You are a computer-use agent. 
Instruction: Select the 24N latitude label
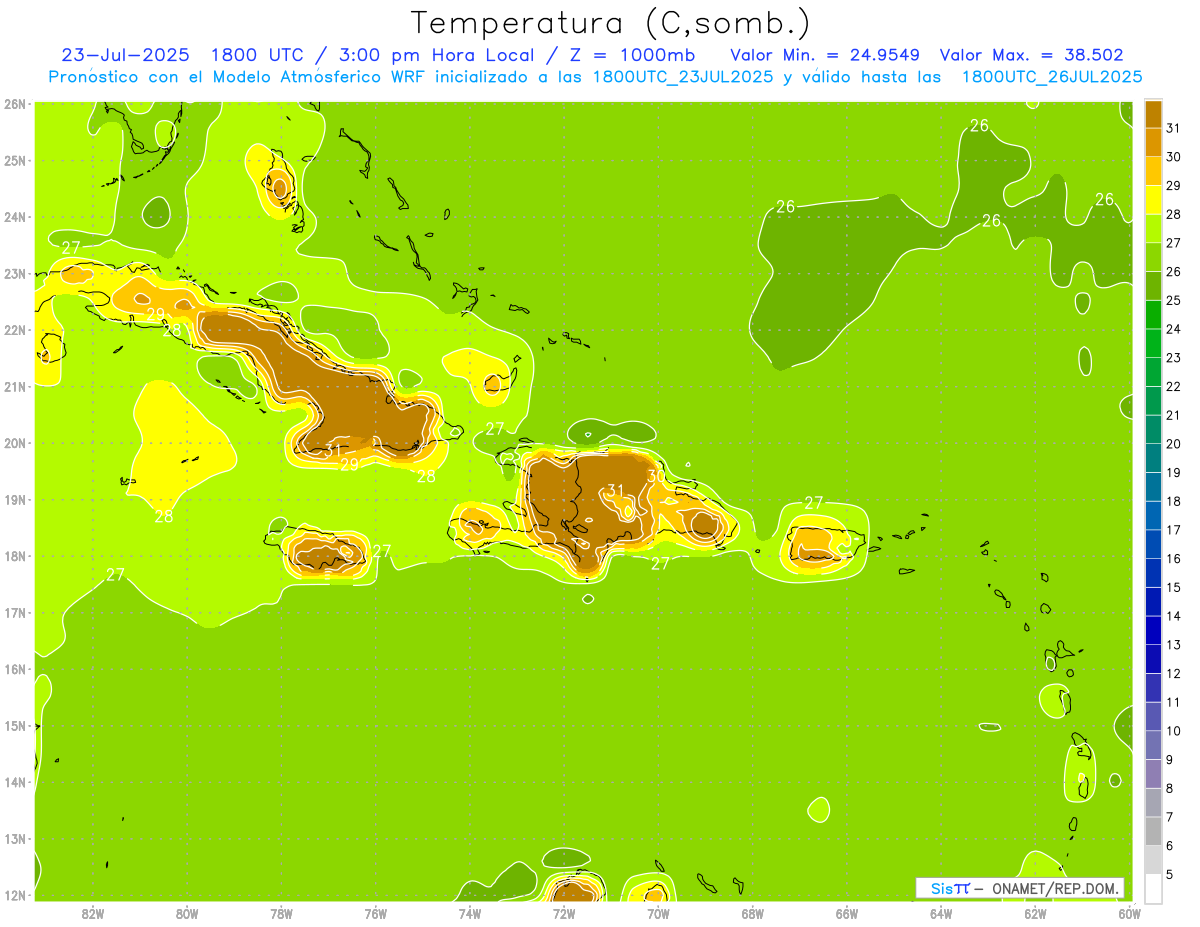point(15,217)
